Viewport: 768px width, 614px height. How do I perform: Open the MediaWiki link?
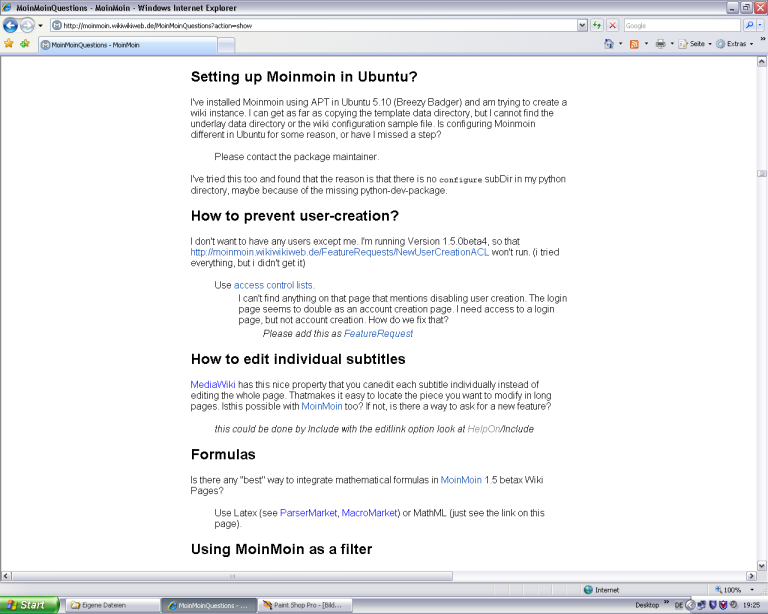click(213, 384)
